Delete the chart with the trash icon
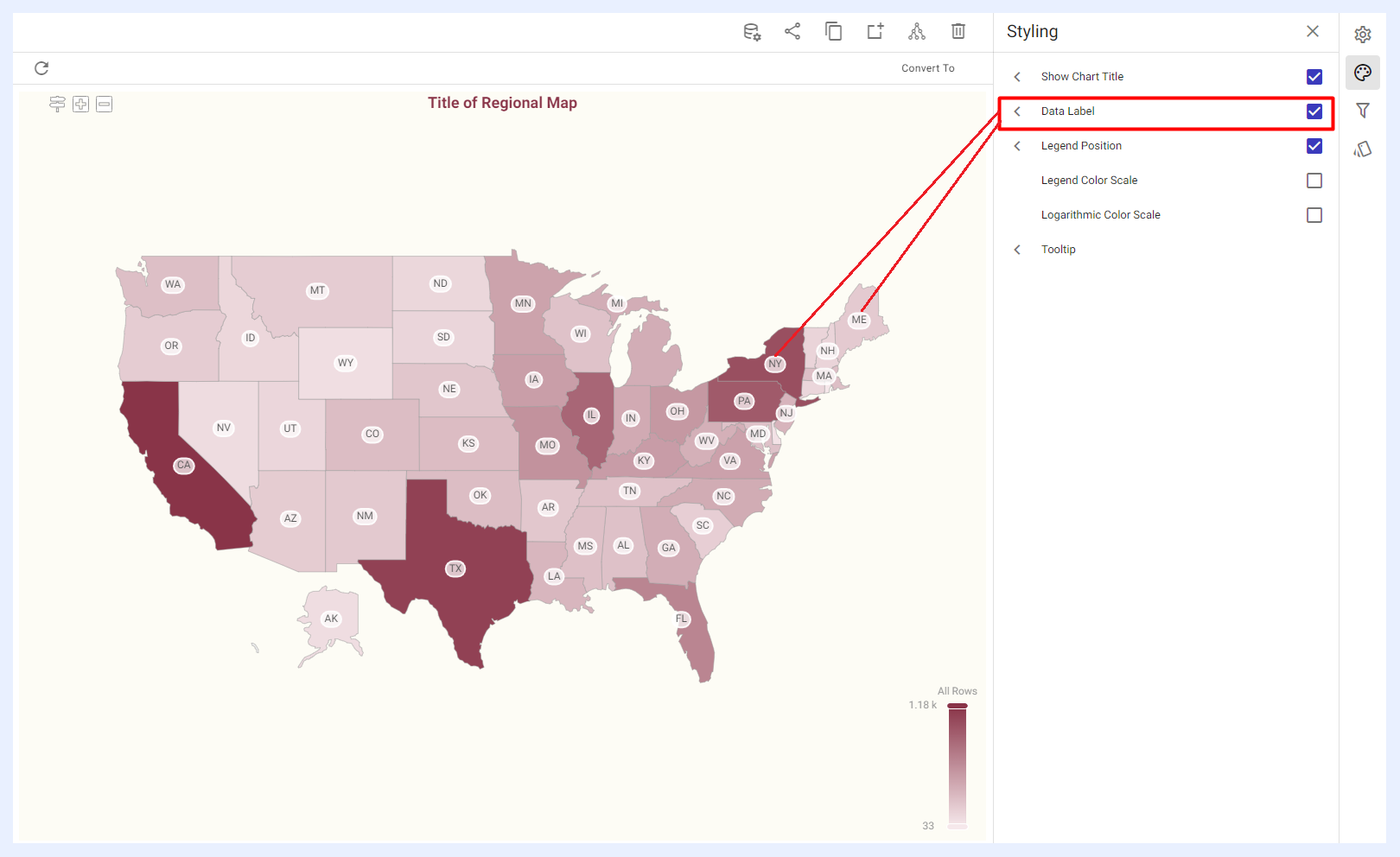The width and height of the screenshot is (1400, 857). [958, 31]
